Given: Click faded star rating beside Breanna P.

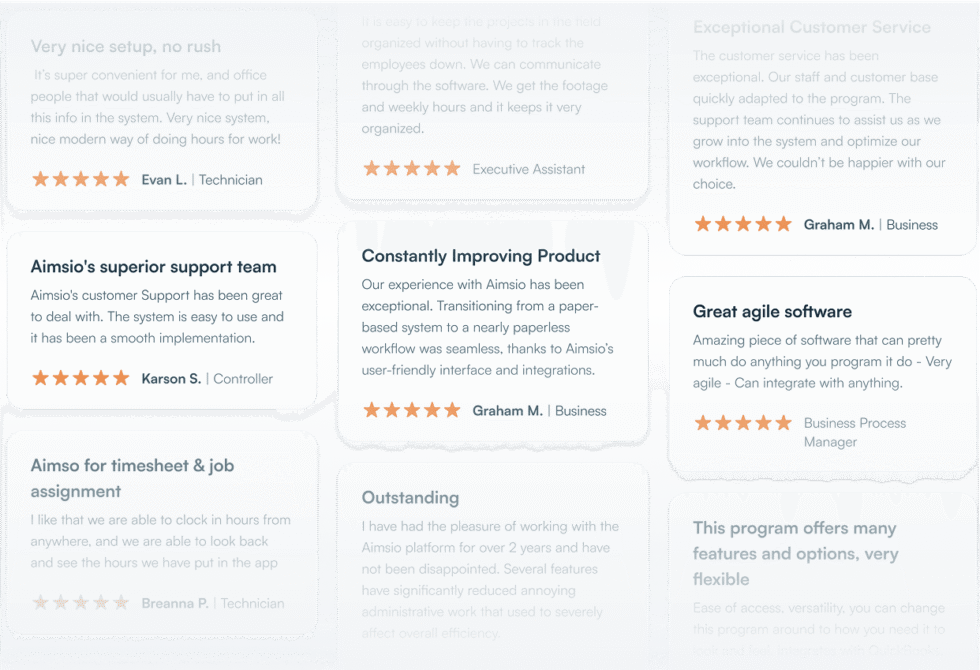Looking at the screenshot, I should pyautogui.click(x=81, y=603).
